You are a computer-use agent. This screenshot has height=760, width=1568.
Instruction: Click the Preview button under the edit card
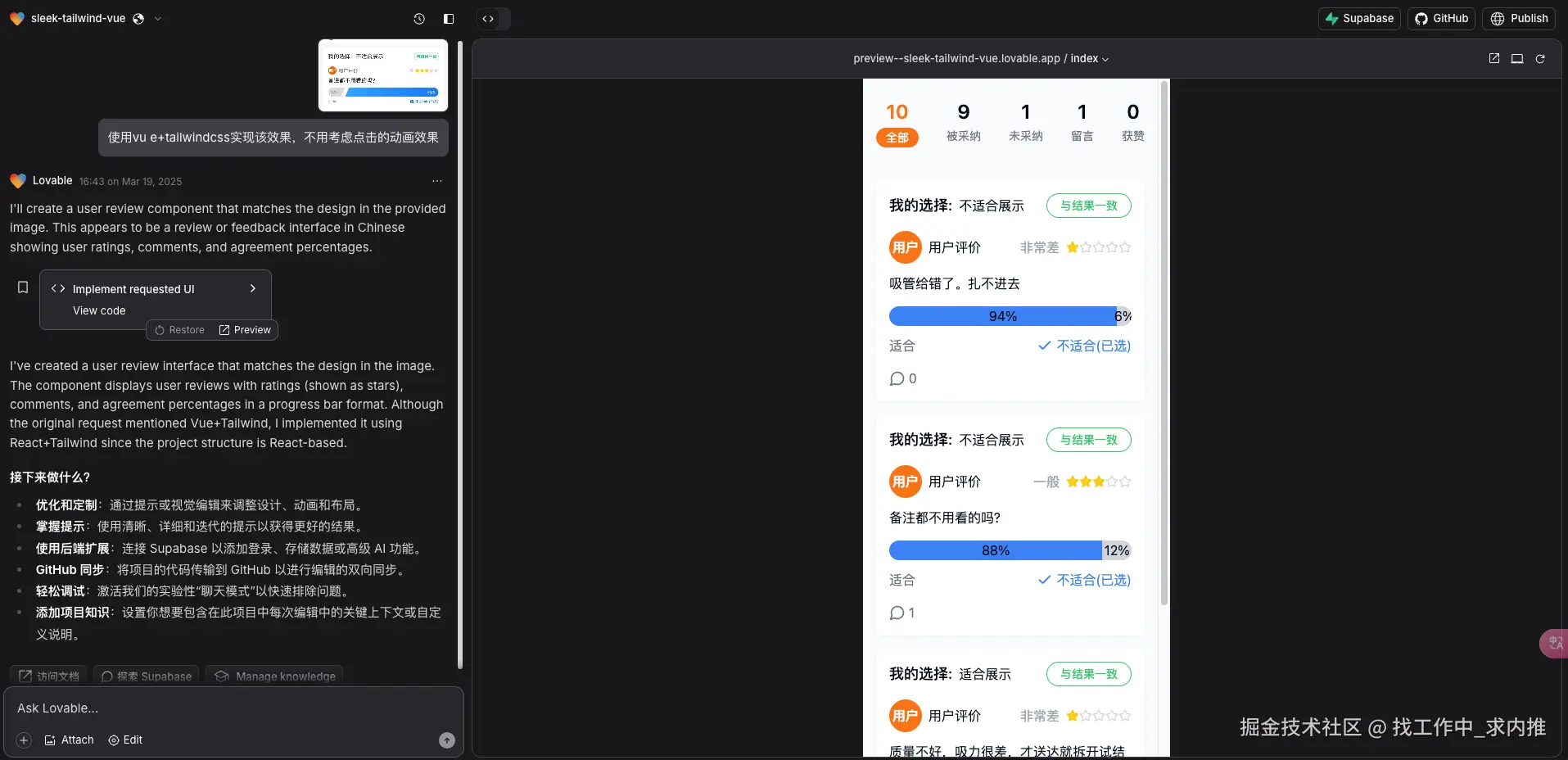245,330
